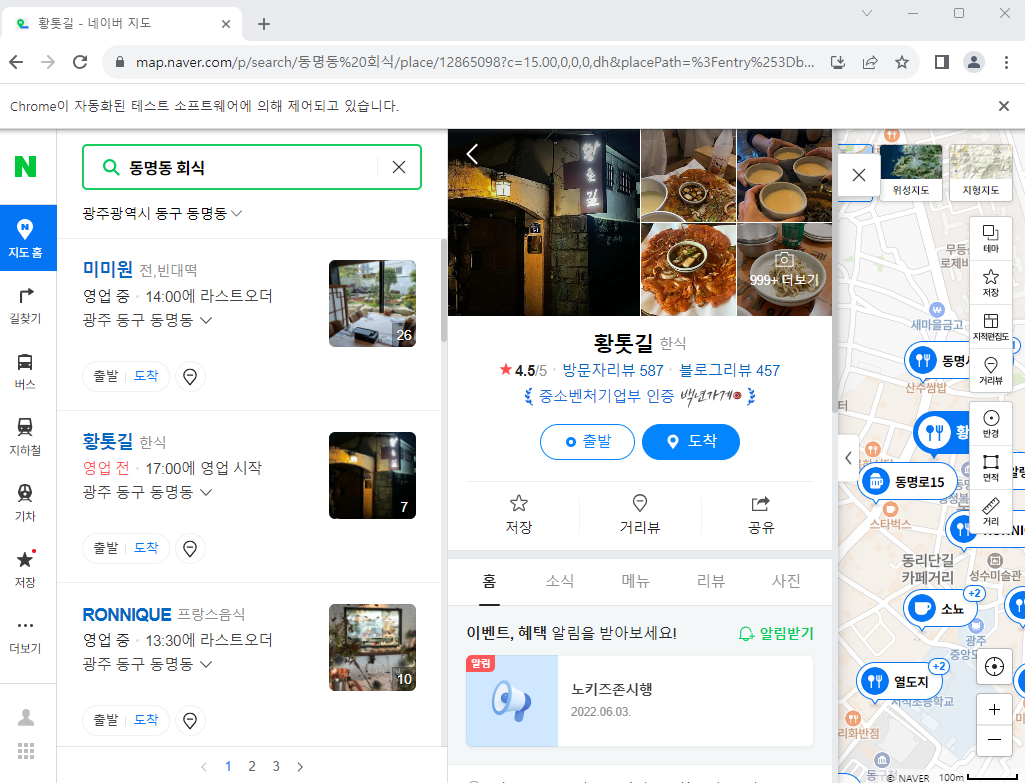Show 황톳길 location pin in result list
The height and width of the screenshot is (783, 1025).
(x=190, y=548)
